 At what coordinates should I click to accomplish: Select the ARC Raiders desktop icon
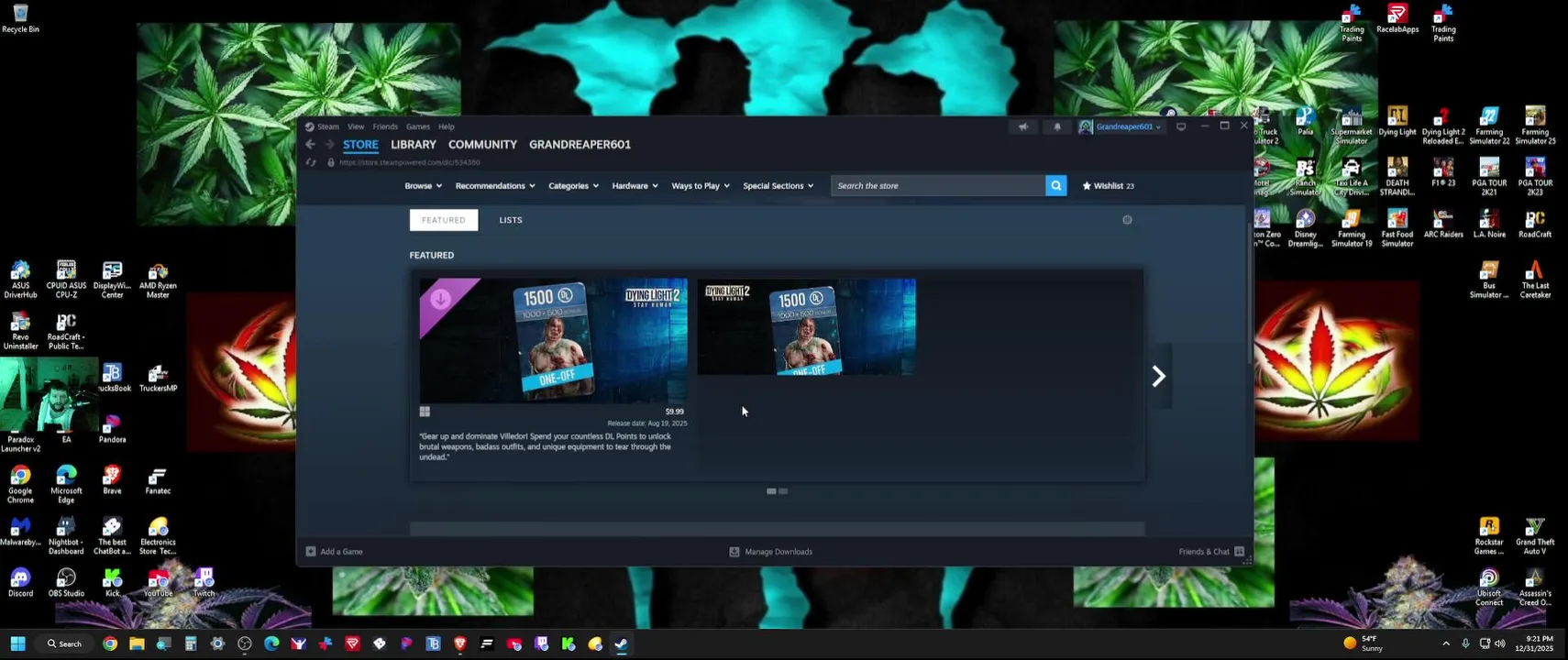1443,224
